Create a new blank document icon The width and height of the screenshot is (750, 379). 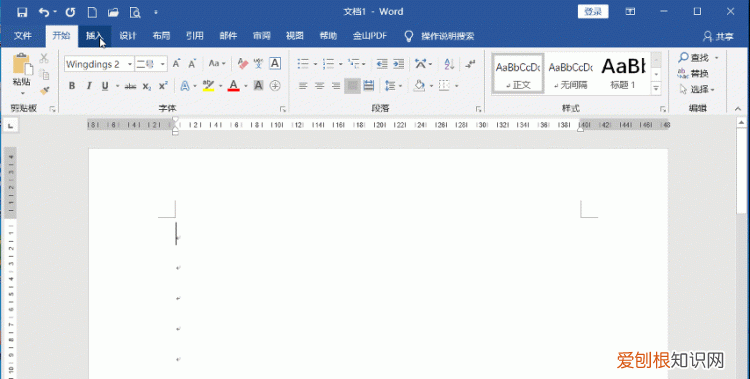pos(92,12)
